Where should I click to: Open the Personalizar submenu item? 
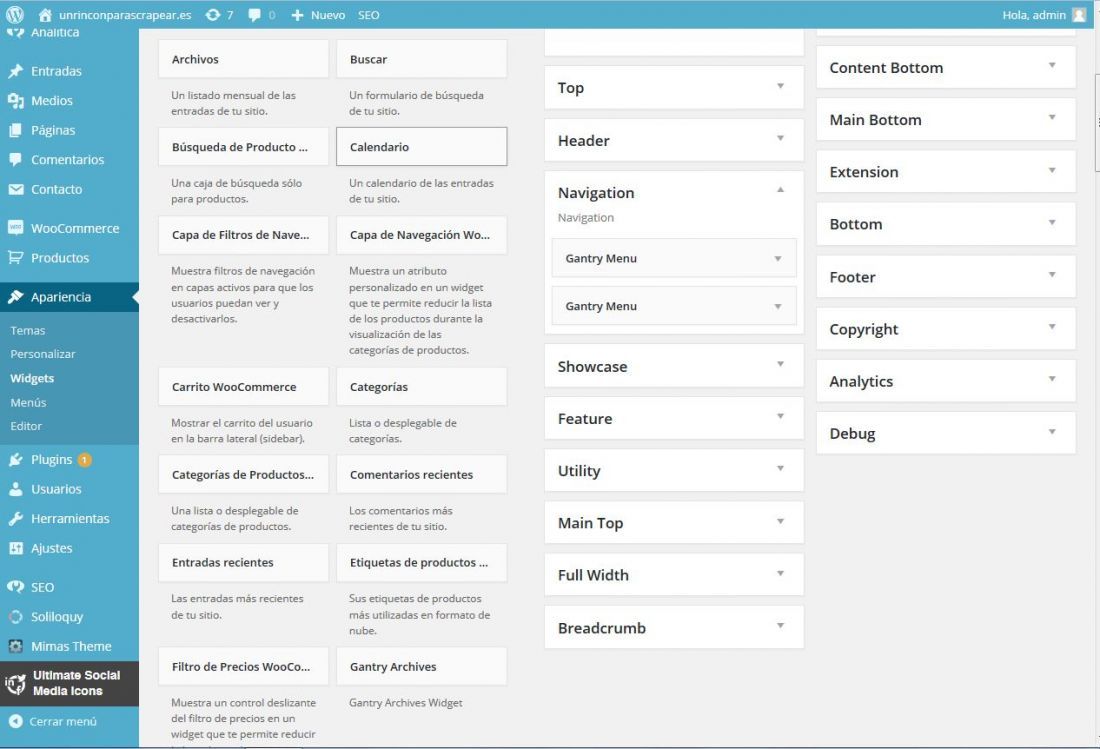43,354
